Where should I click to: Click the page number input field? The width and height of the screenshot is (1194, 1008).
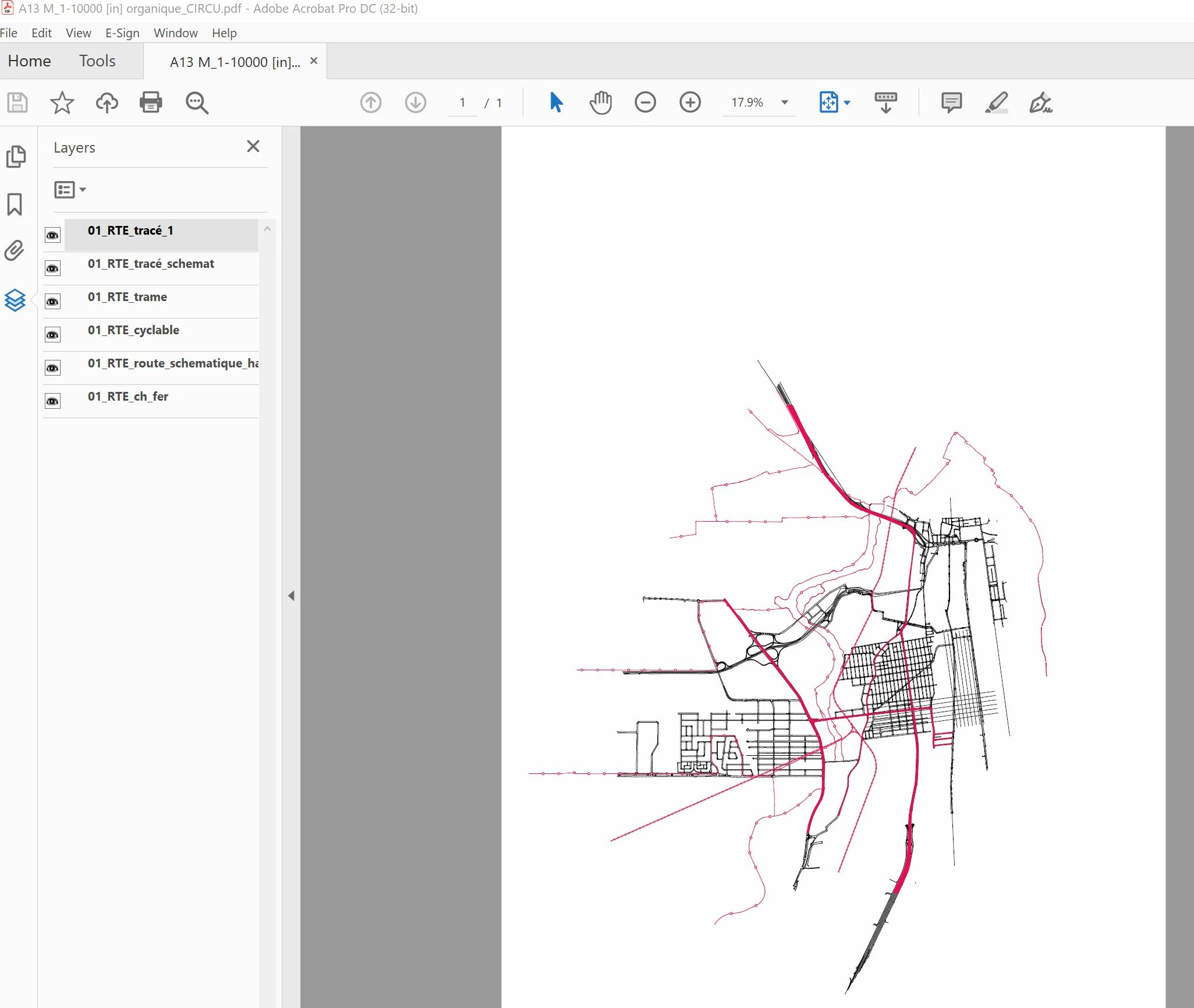[x=462, y=103]
